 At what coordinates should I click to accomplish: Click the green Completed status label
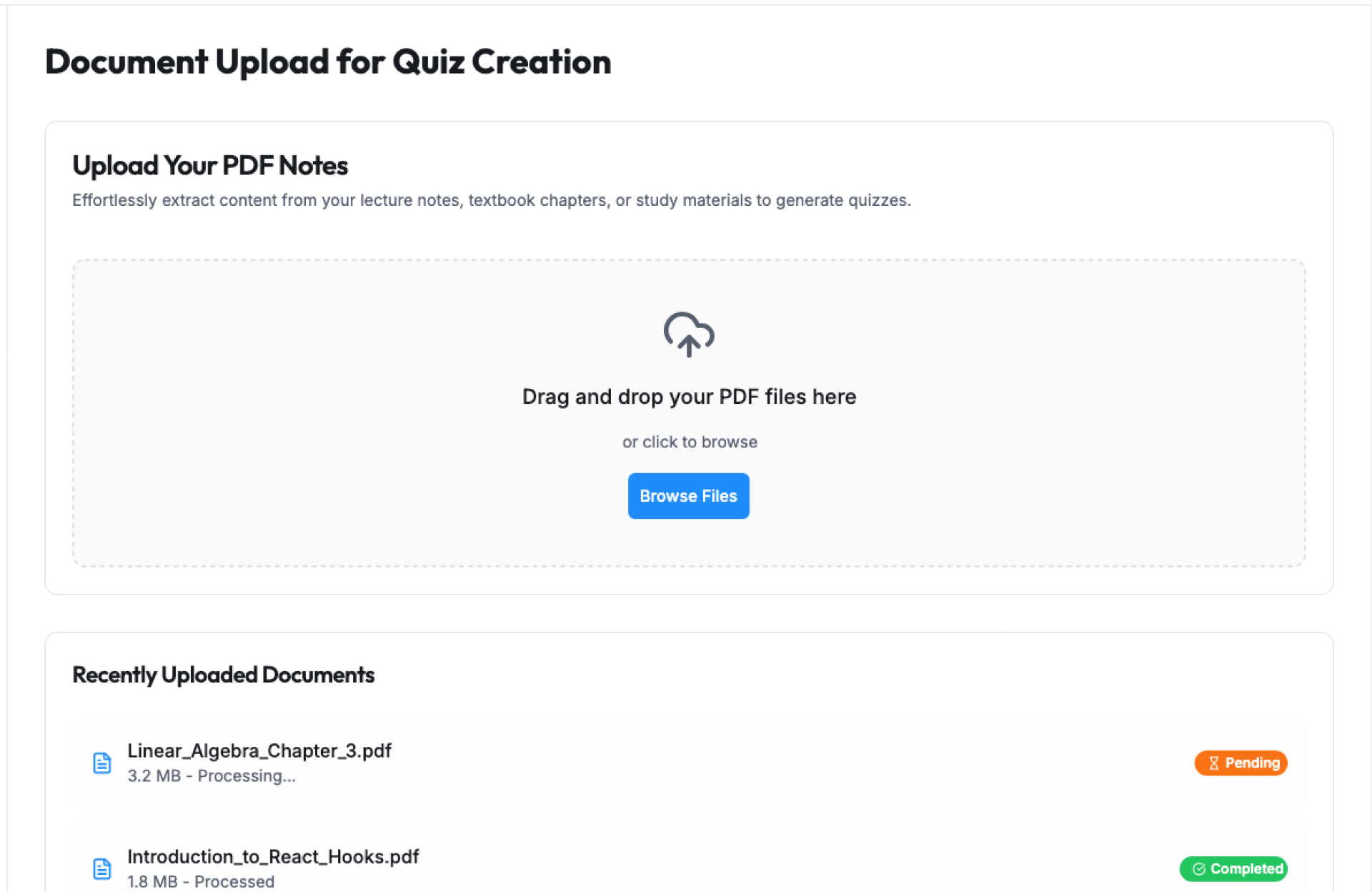[1246, 869]
